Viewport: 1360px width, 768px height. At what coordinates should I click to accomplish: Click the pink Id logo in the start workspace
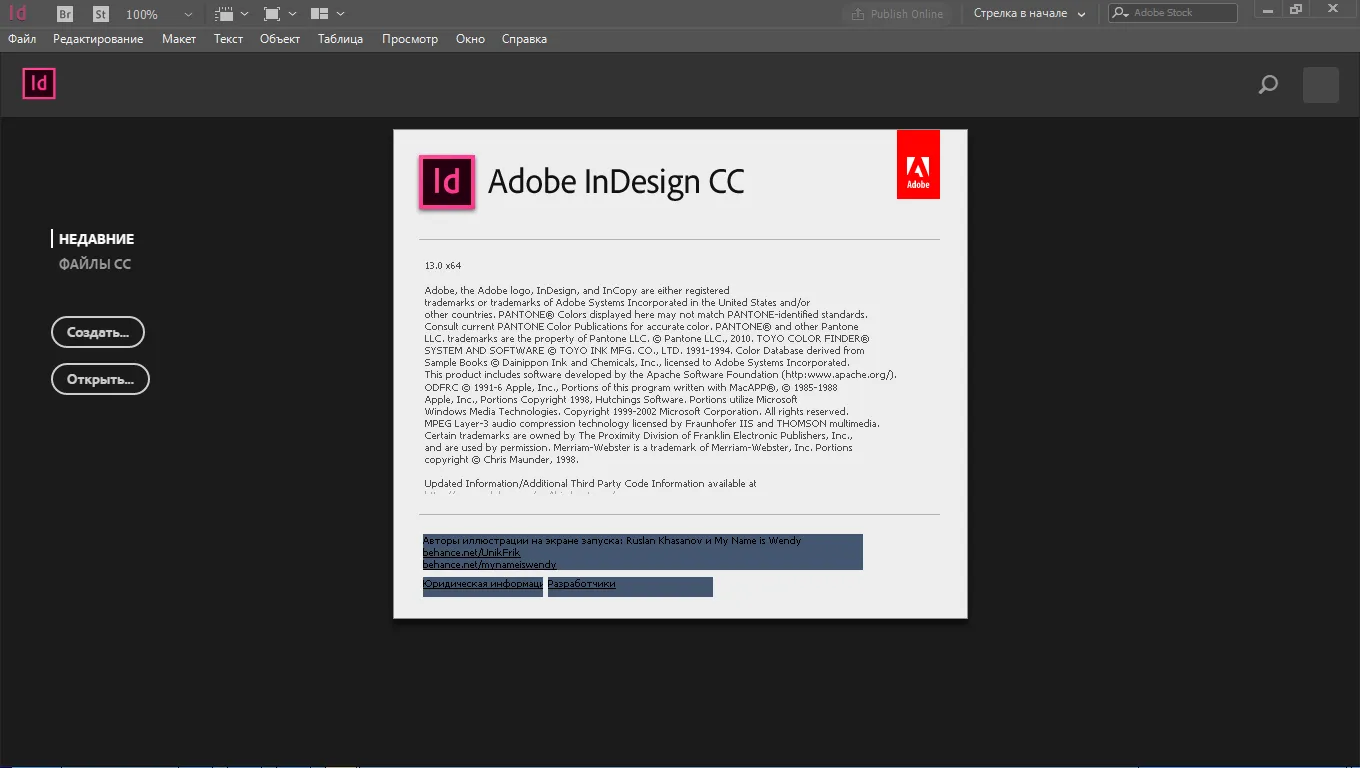click(39, 83)
